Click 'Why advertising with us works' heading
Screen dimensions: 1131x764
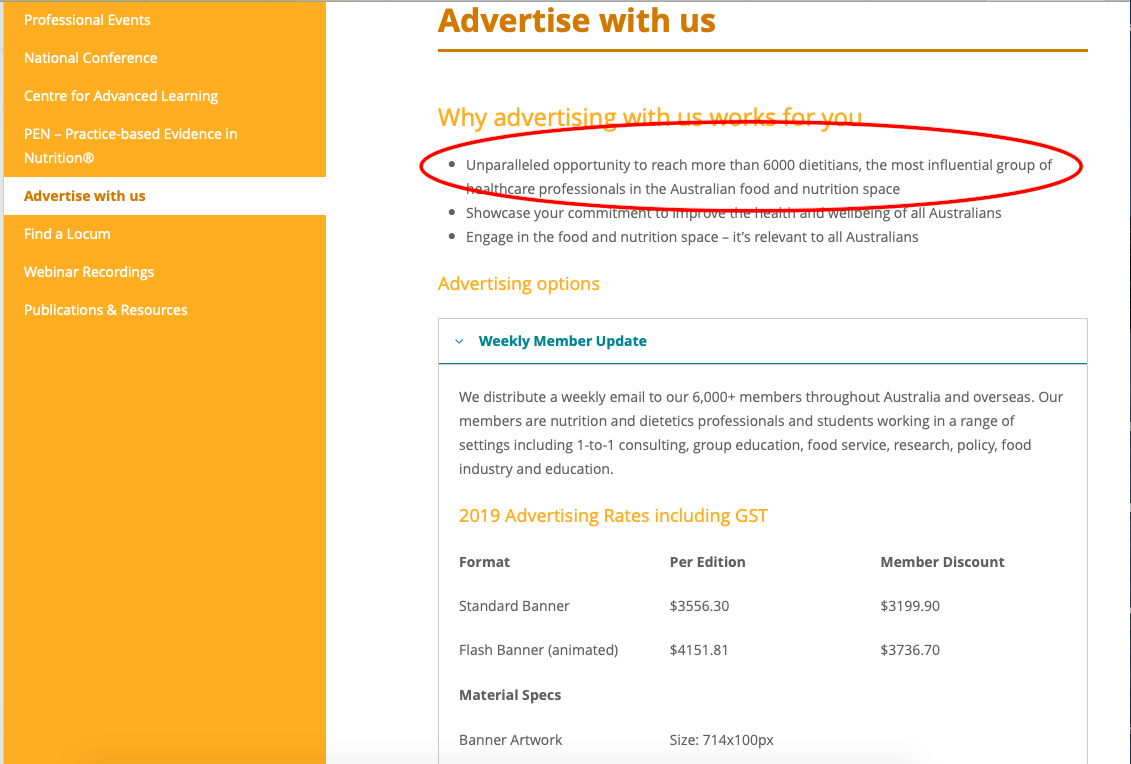coord(649,117)
